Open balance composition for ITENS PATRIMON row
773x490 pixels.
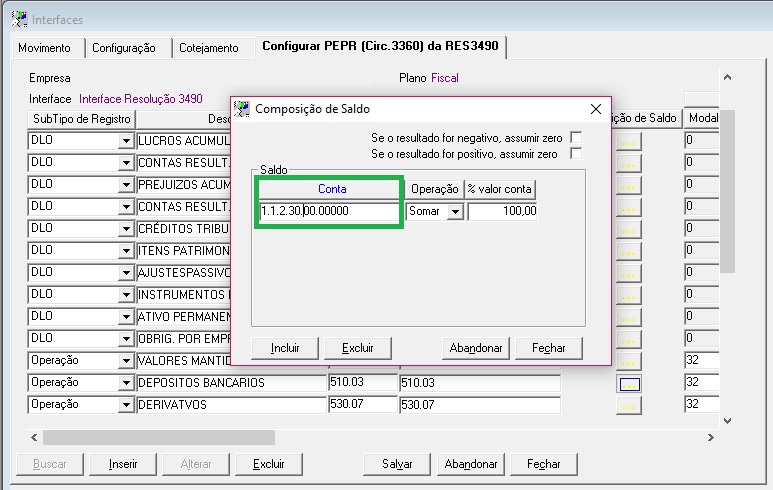pos(628,253)
